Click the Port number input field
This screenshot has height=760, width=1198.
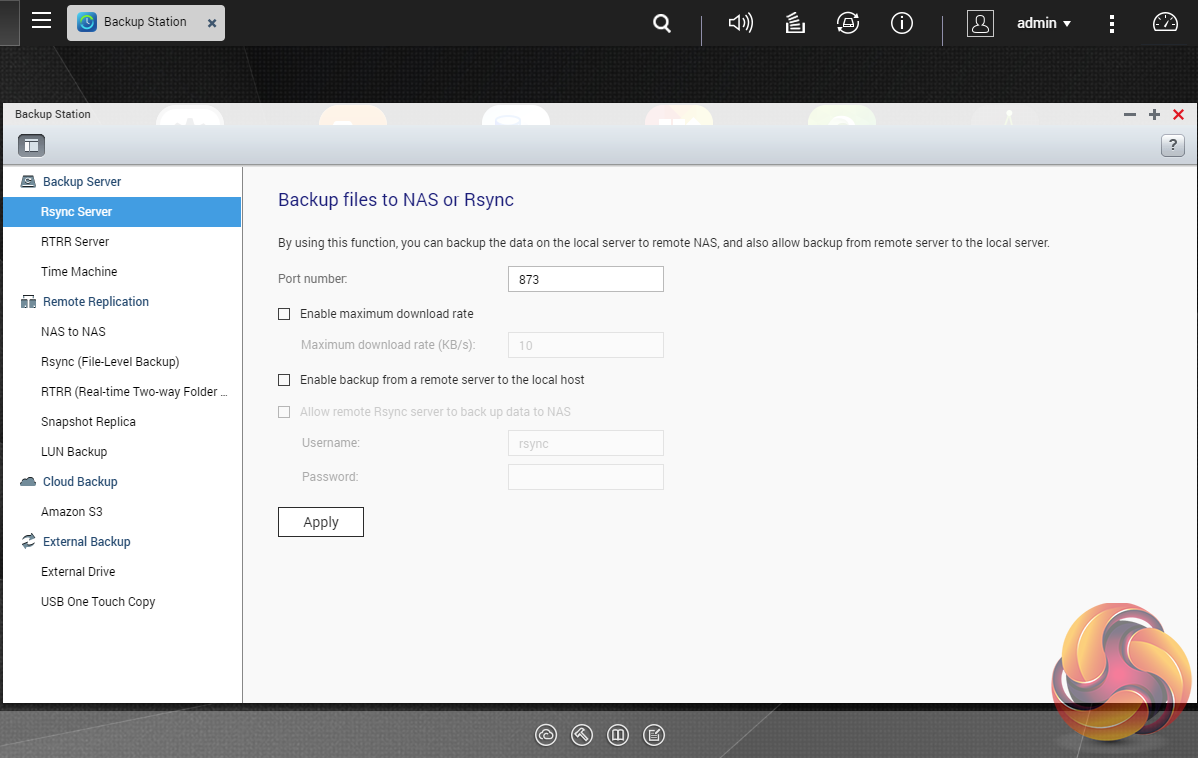coord(585,279)
